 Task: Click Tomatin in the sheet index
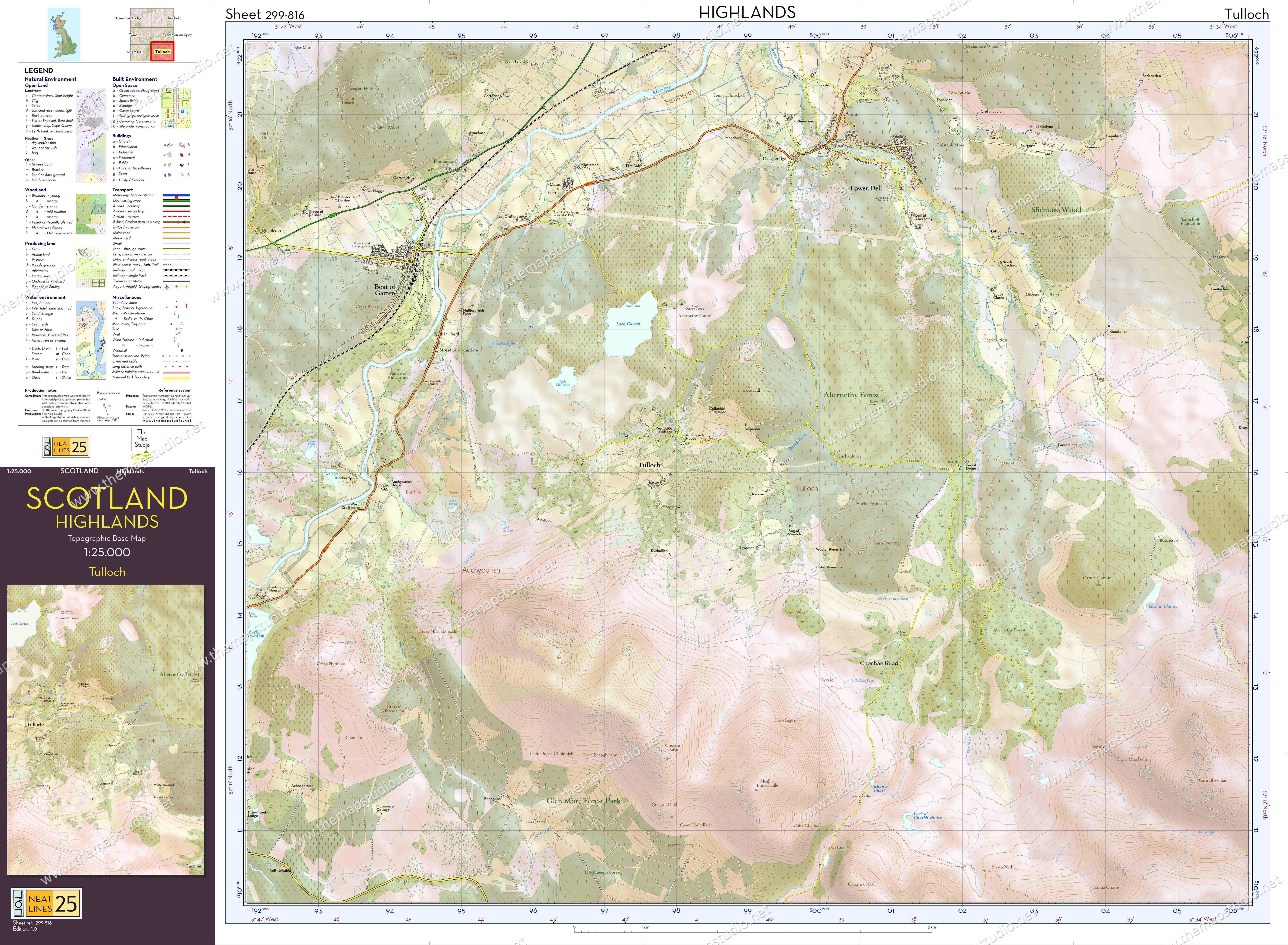[x=135, y=35]
